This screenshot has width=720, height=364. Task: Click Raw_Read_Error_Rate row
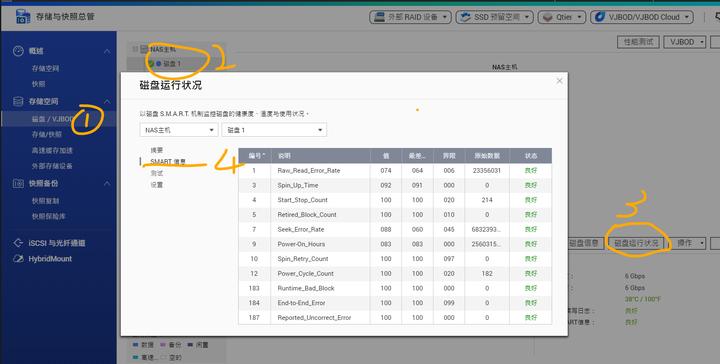point(395,170)
